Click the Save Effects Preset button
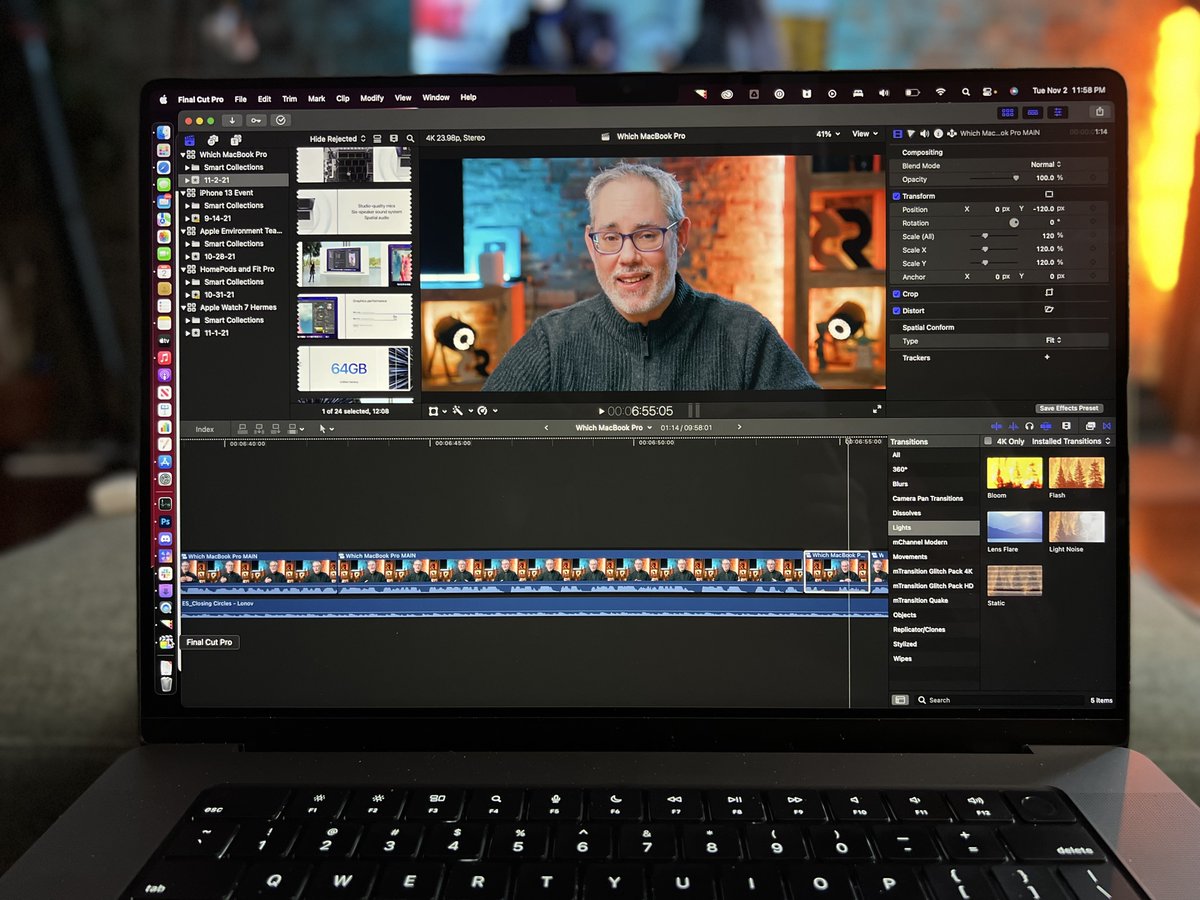The width and height of the screenshot is (1200, 900). [x=1069, y=408]
